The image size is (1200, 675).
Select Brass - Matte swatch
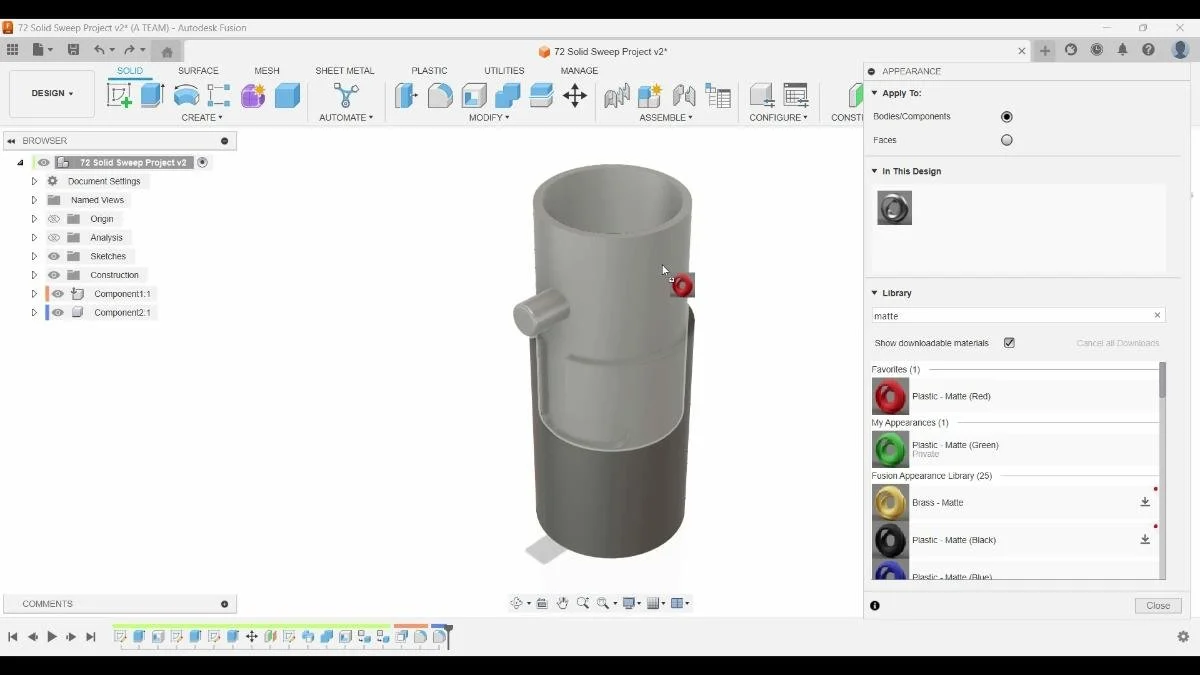point(890,503)
